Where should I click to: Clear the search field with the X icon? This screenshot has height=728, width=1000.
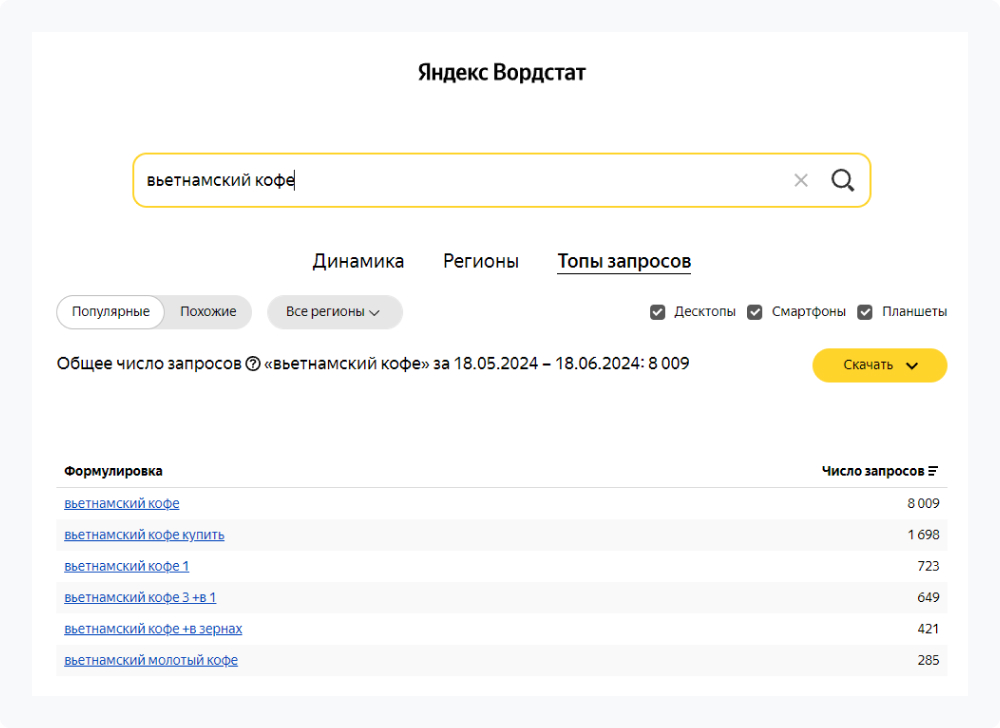point(801,180)
